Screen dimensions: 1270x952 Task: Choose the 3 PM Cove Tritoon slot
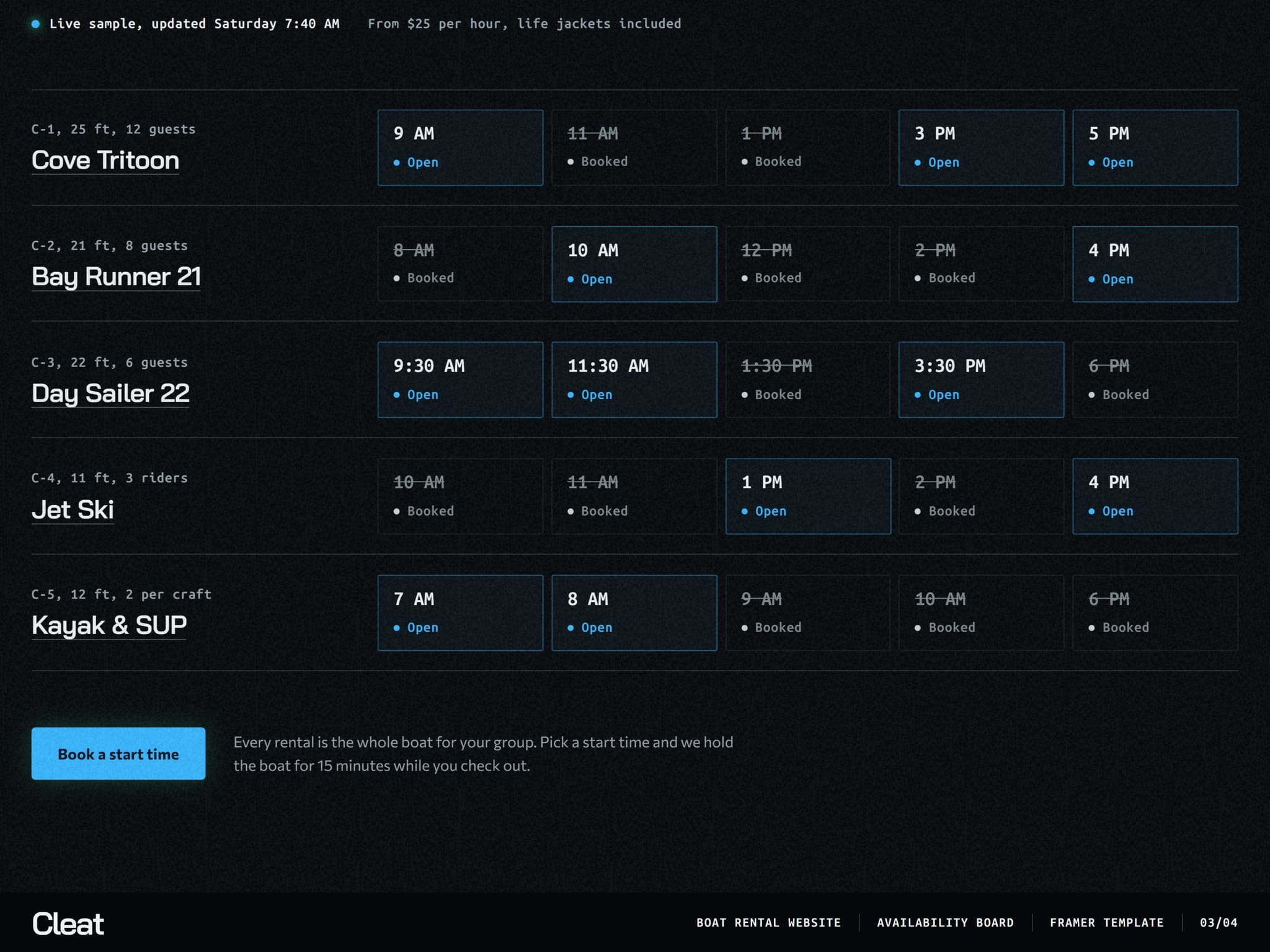coord(981,148)
